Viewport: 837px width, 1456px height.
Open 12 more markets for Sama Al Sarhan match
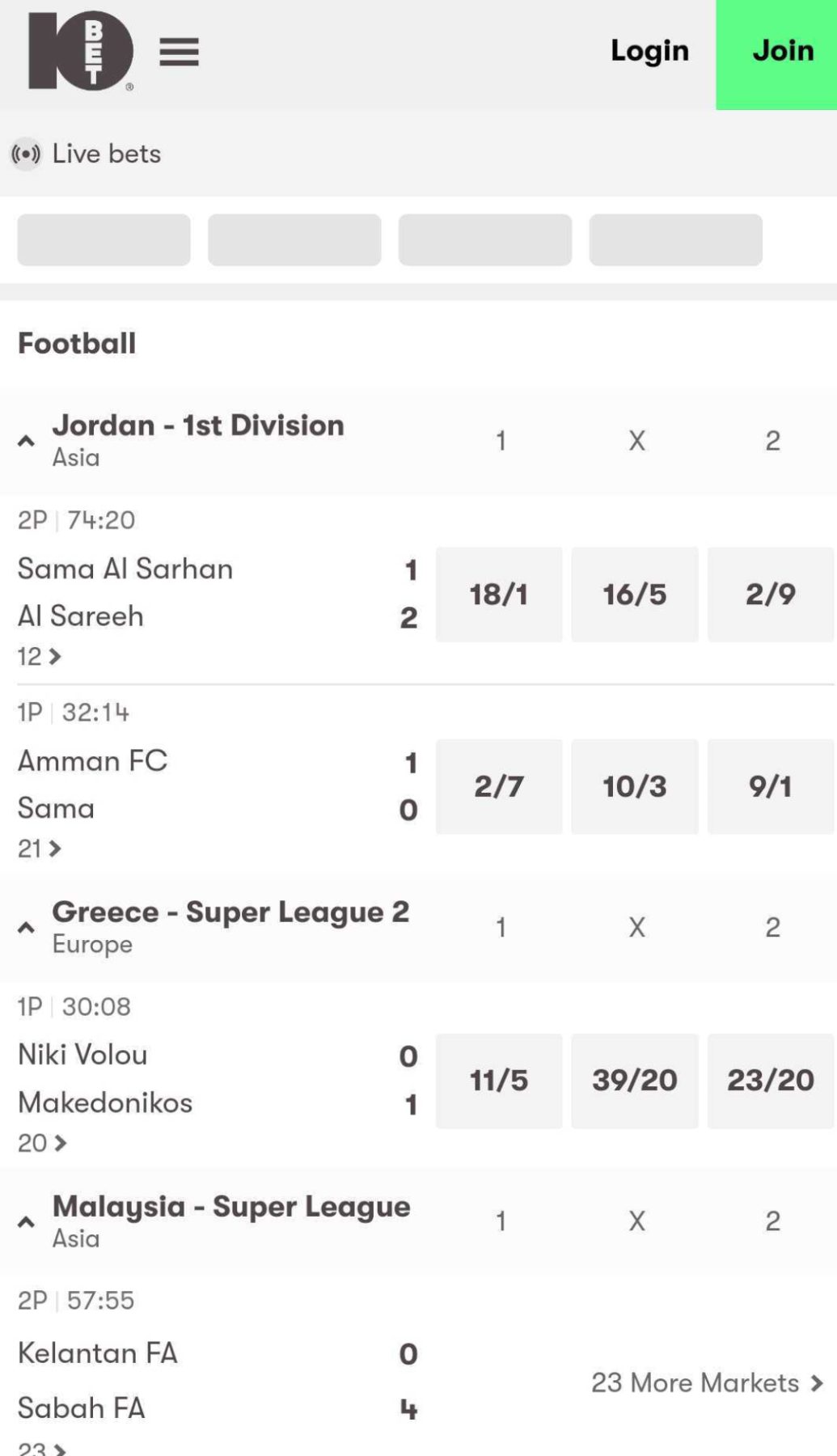pos(40,656)
